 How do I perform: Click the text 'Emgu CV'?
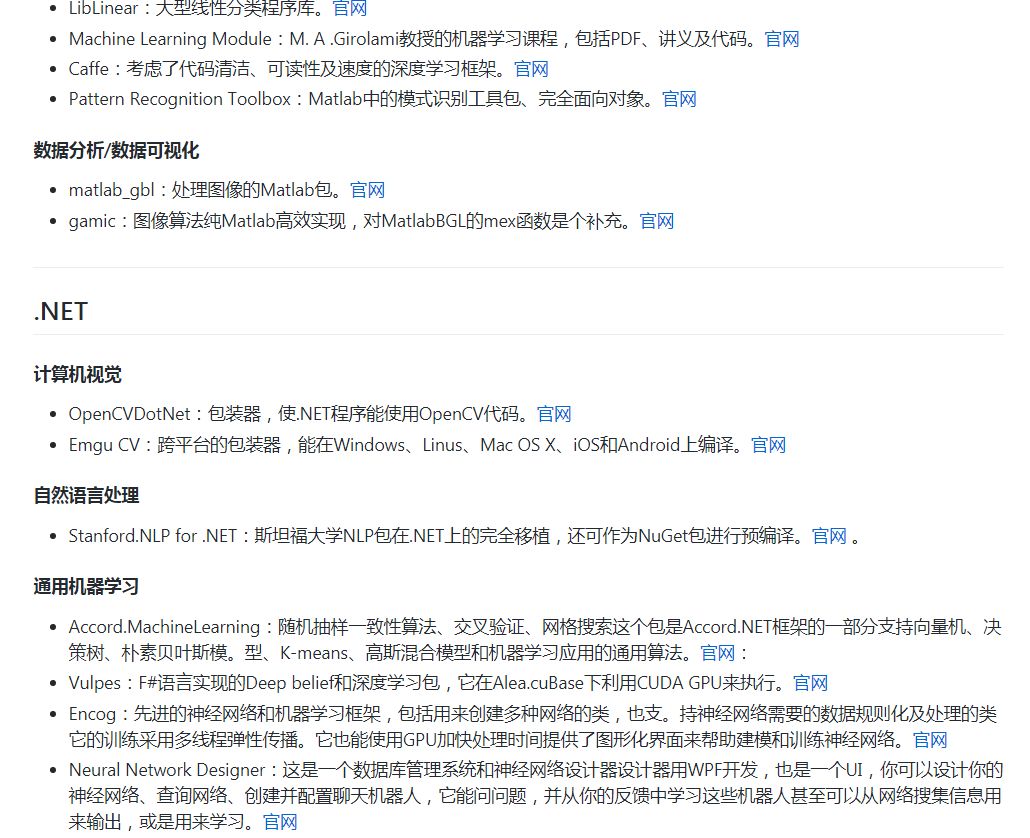[x=104, y=445]
